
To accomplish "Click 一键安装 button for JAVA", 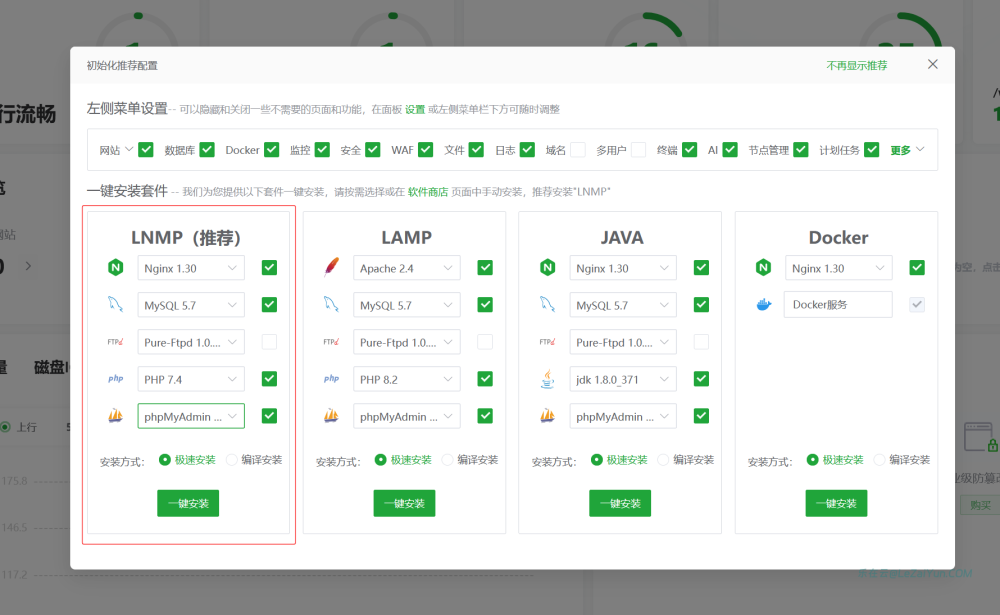I will tap(620, 503).
